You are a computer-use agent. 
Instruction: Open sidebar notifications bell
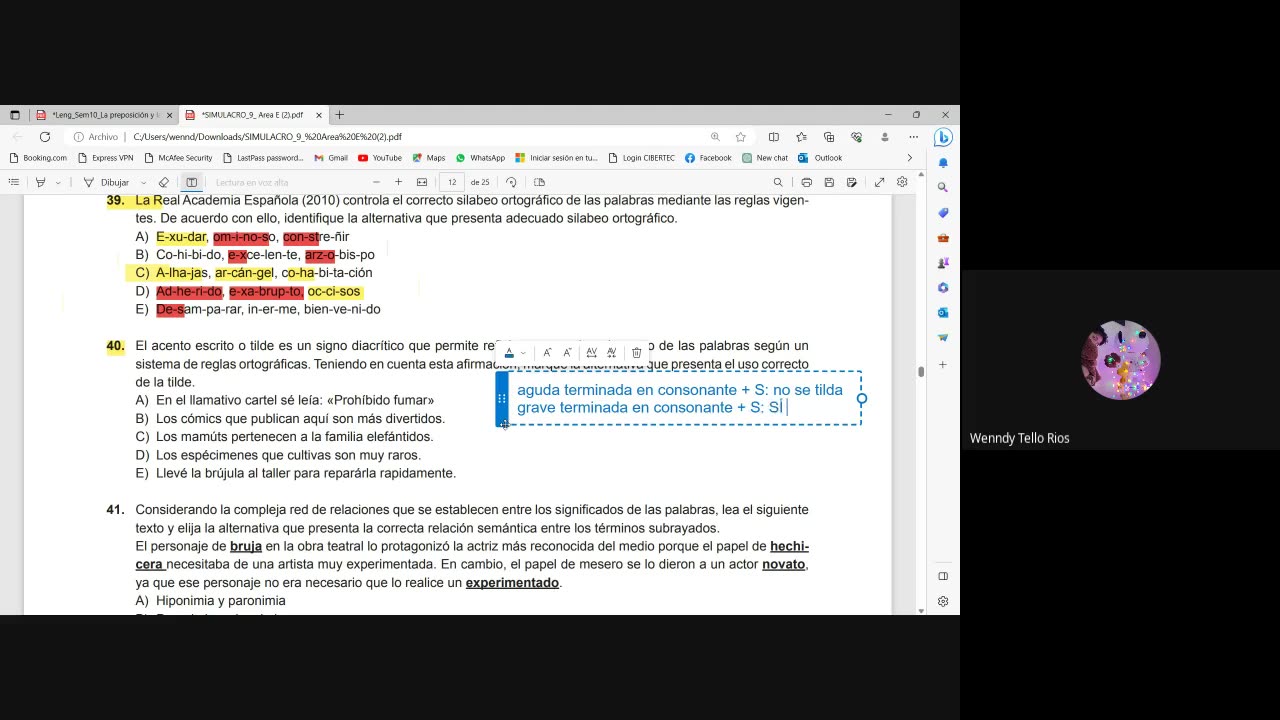pyautogui.click(x=943, y=163)
